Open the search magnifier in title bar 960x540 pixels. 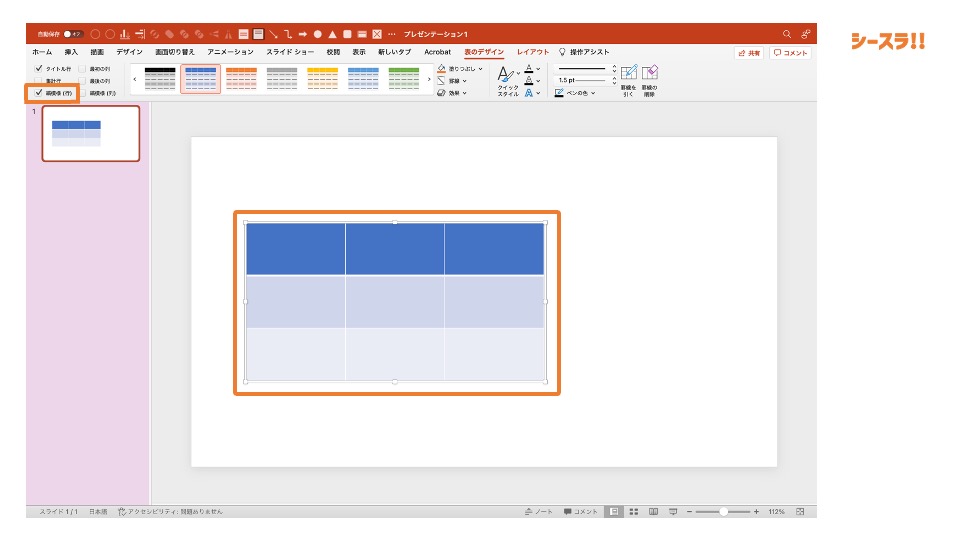[x=787, y=33]
